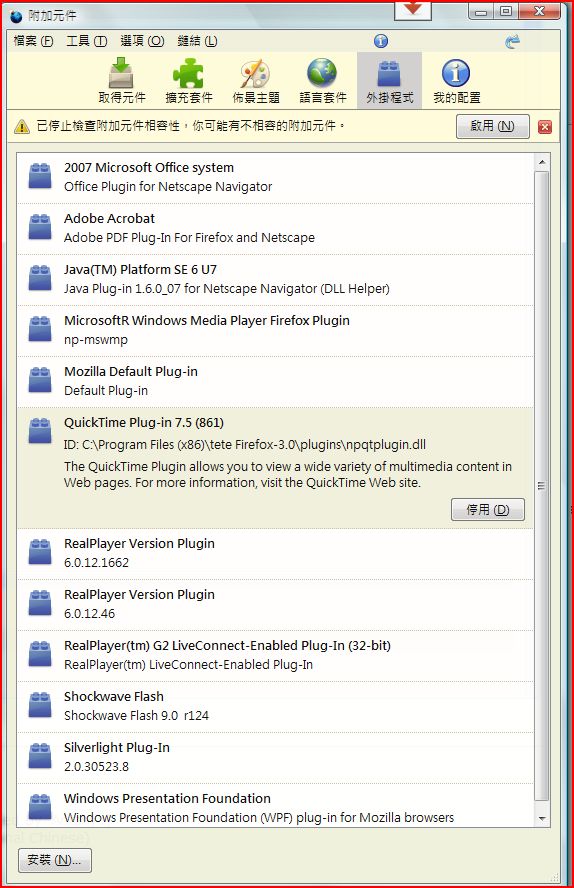Select the Mozilla Default Plug-in entry
The width and height of the screenshot is (574, 888).
pos(276,382)
